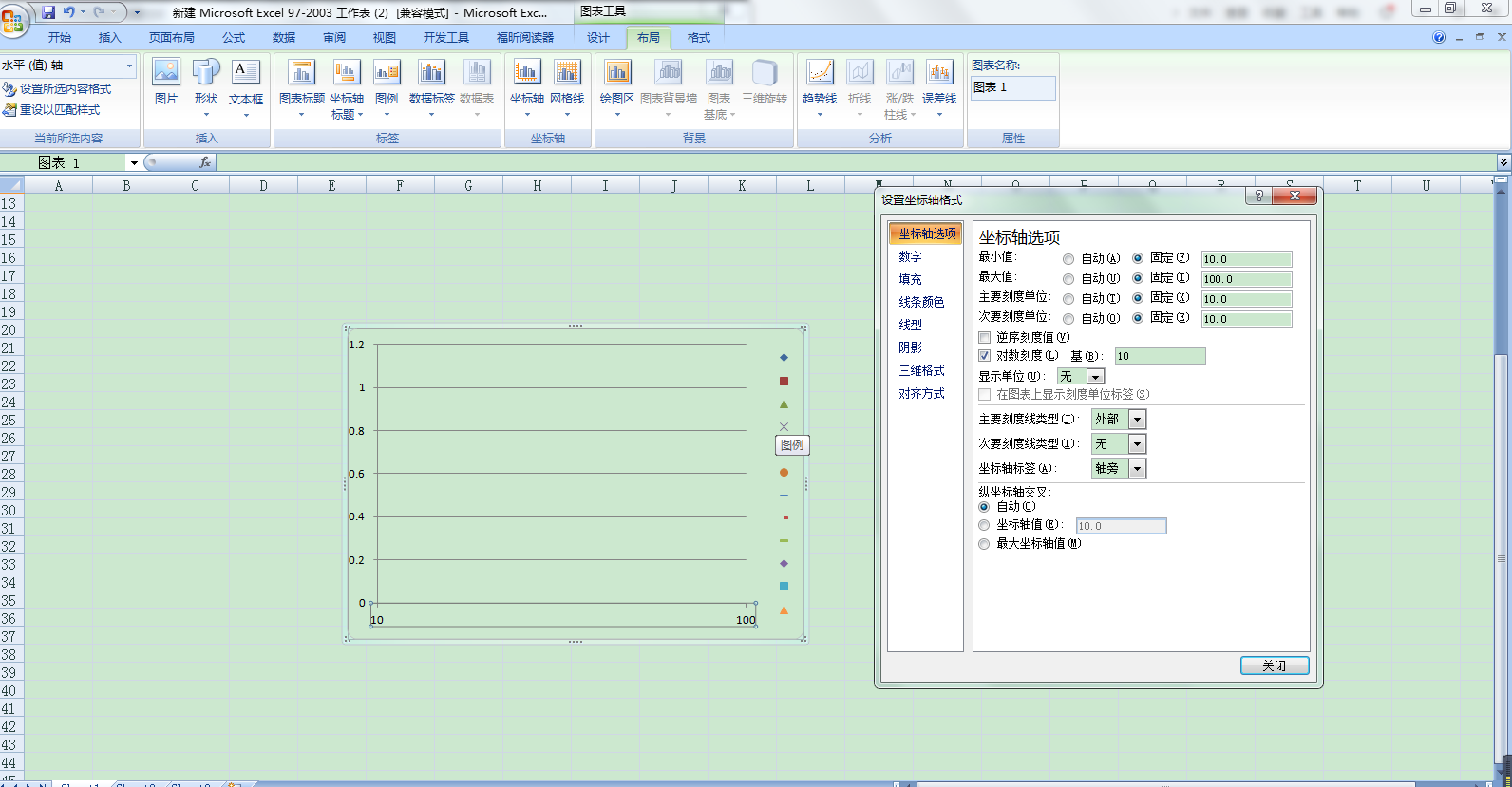Select Axis value (坐标轴值) crossing radio

coord(984,525)
